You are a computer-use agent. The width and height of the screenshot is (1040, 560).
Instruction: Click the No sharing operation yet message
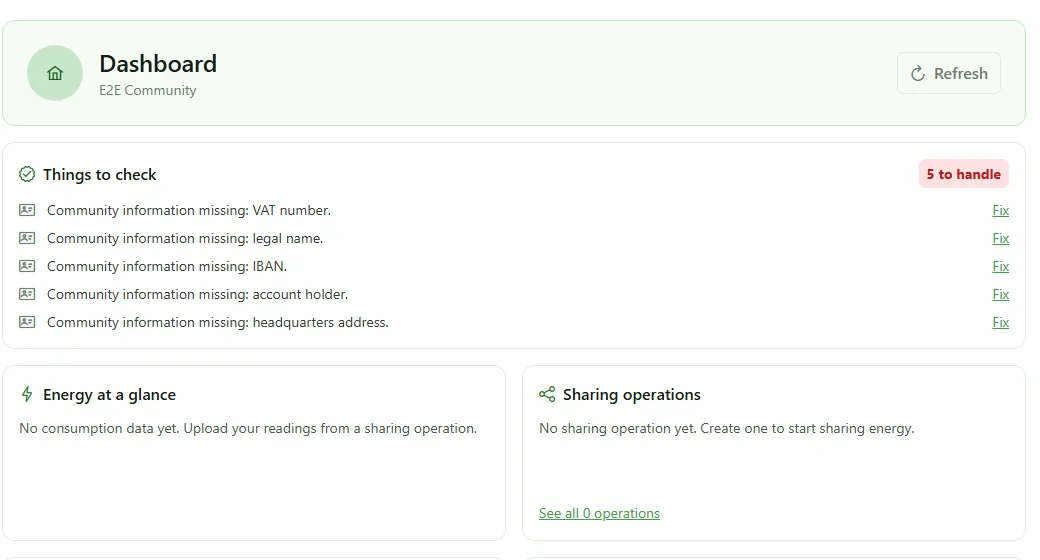(x=726, y=428)
